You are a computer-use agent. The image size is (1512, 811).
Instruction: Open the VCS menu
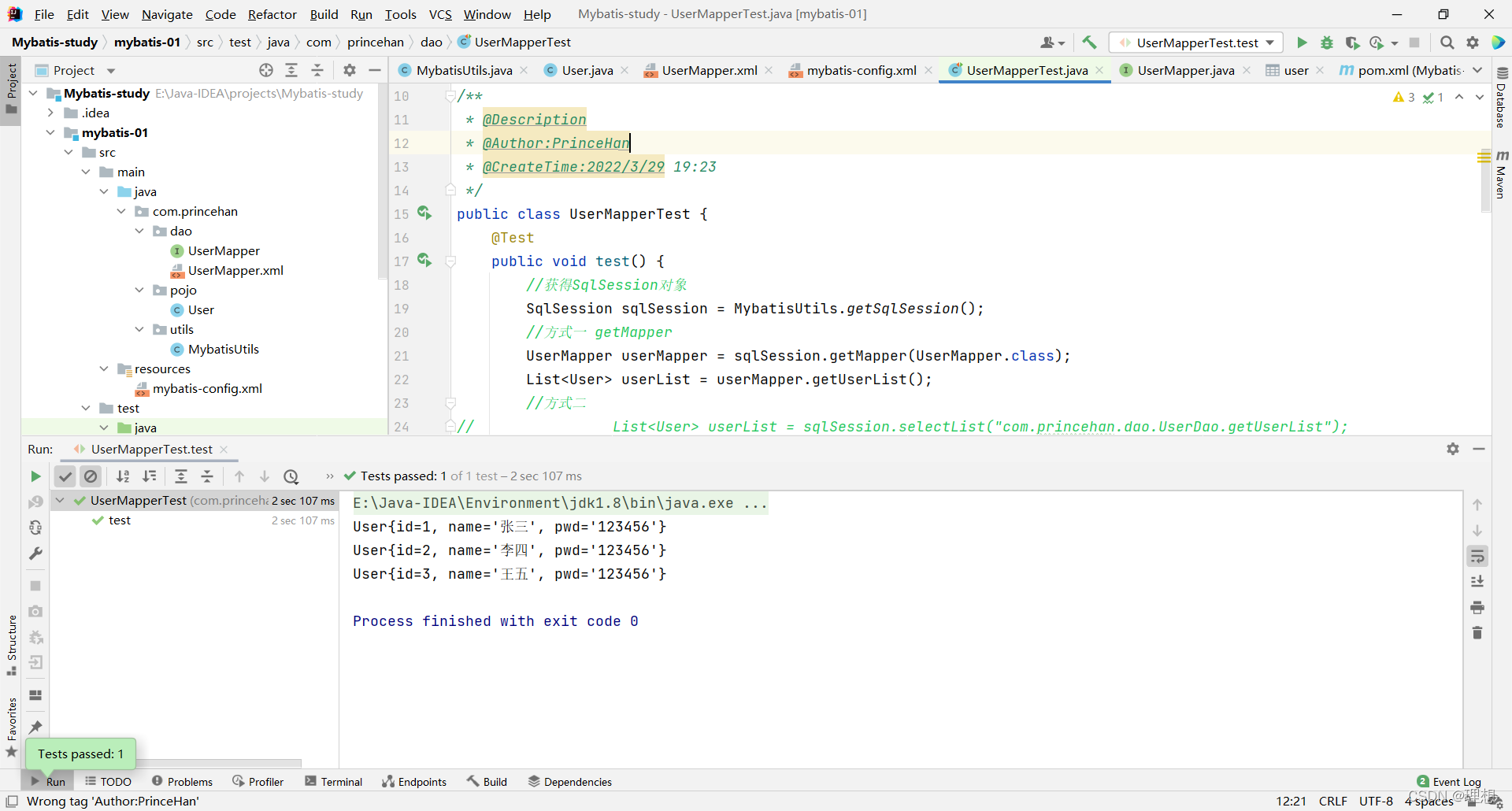440,14
